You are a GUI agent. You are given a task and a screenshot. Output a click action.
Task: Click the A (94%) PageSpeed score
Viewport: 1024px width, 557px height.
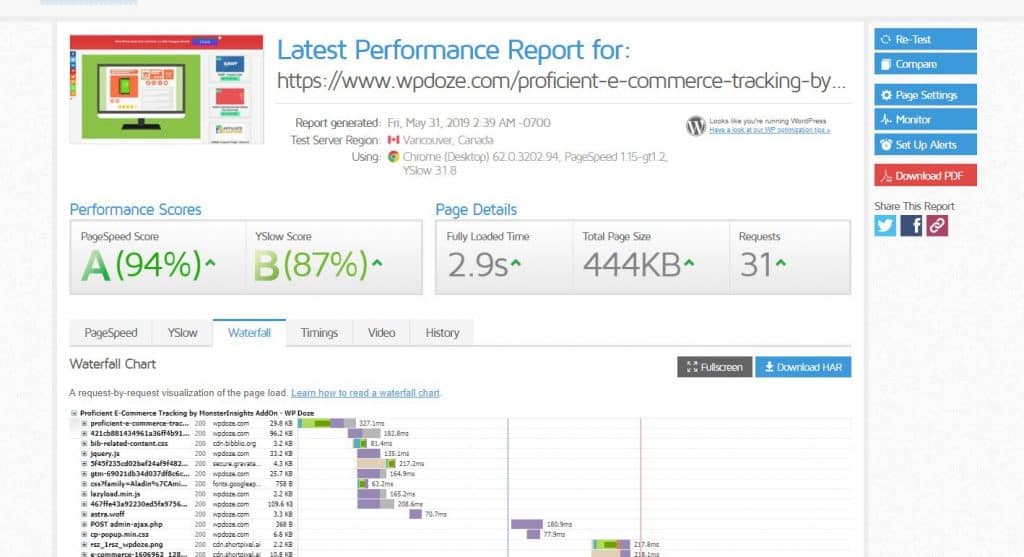142,265
